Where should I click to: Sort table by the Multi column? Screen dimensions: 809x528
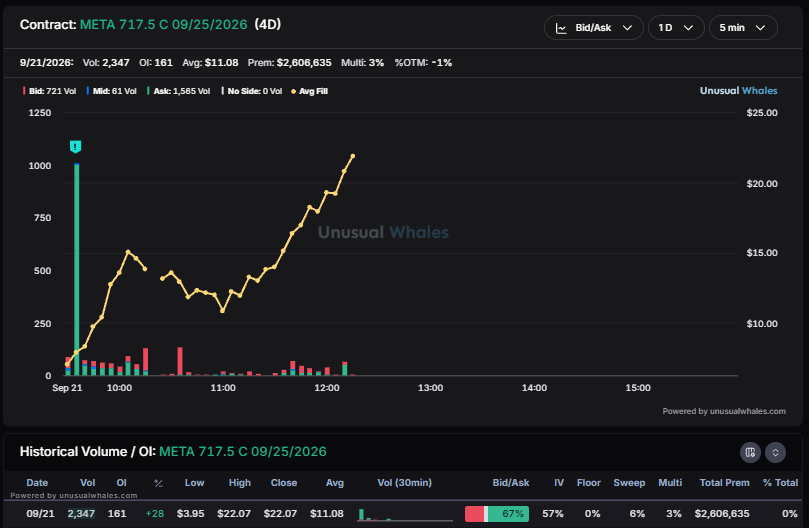click(670, 483)
